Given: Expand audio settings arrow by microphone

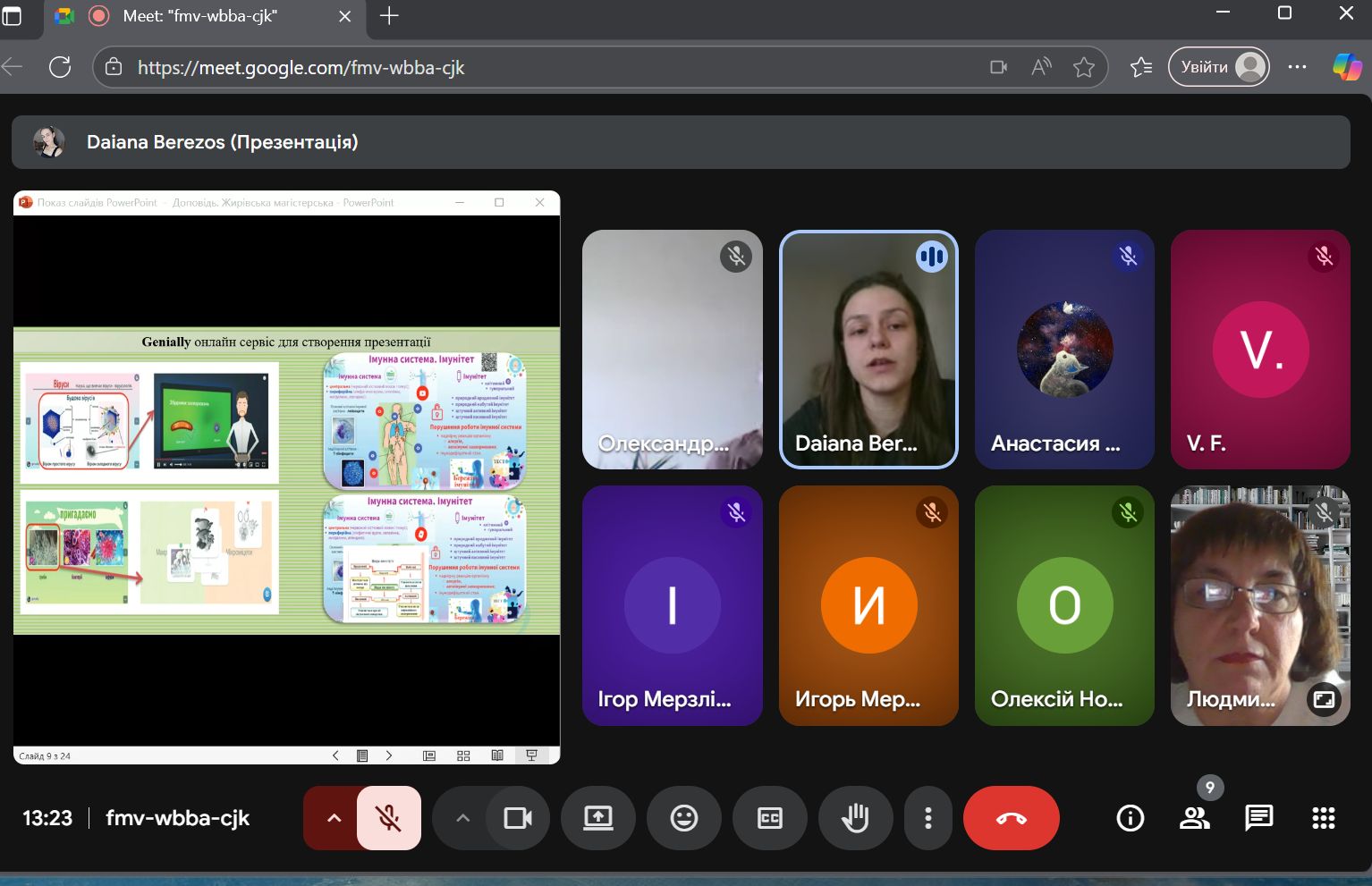Looking at the screenshot, I should pos(334,818).
